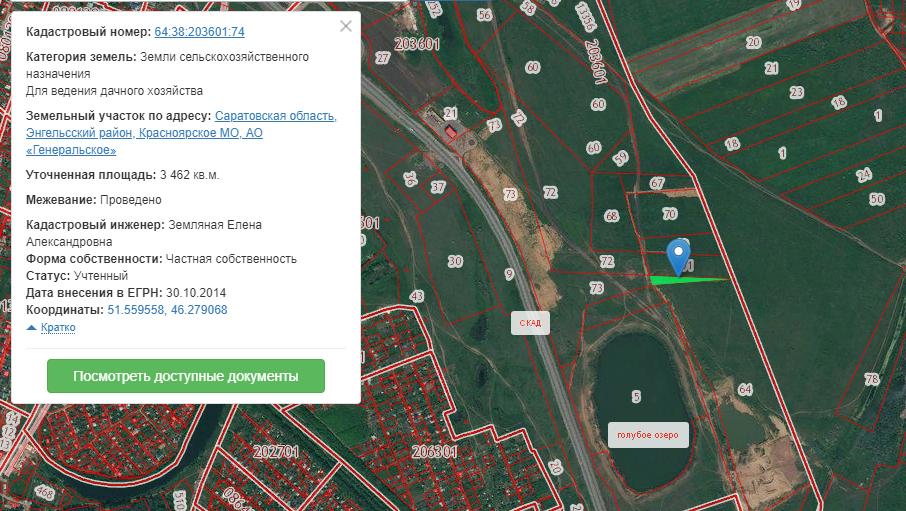Select parcel number 37
This screenshot has height=511, width=906.
(x=438, y=187)
